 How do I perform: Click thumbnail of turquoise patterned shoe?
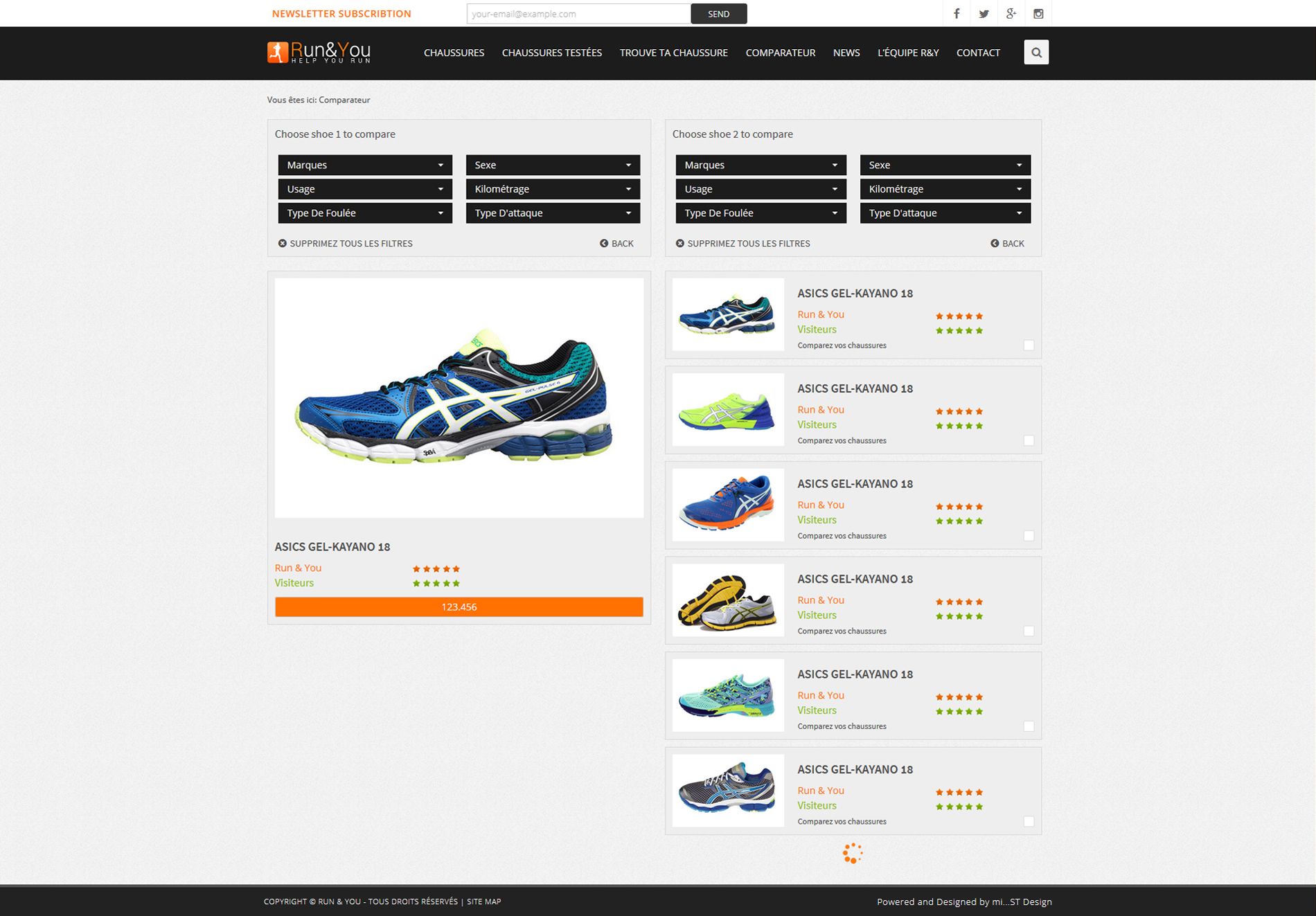click(x=728, y=695)
